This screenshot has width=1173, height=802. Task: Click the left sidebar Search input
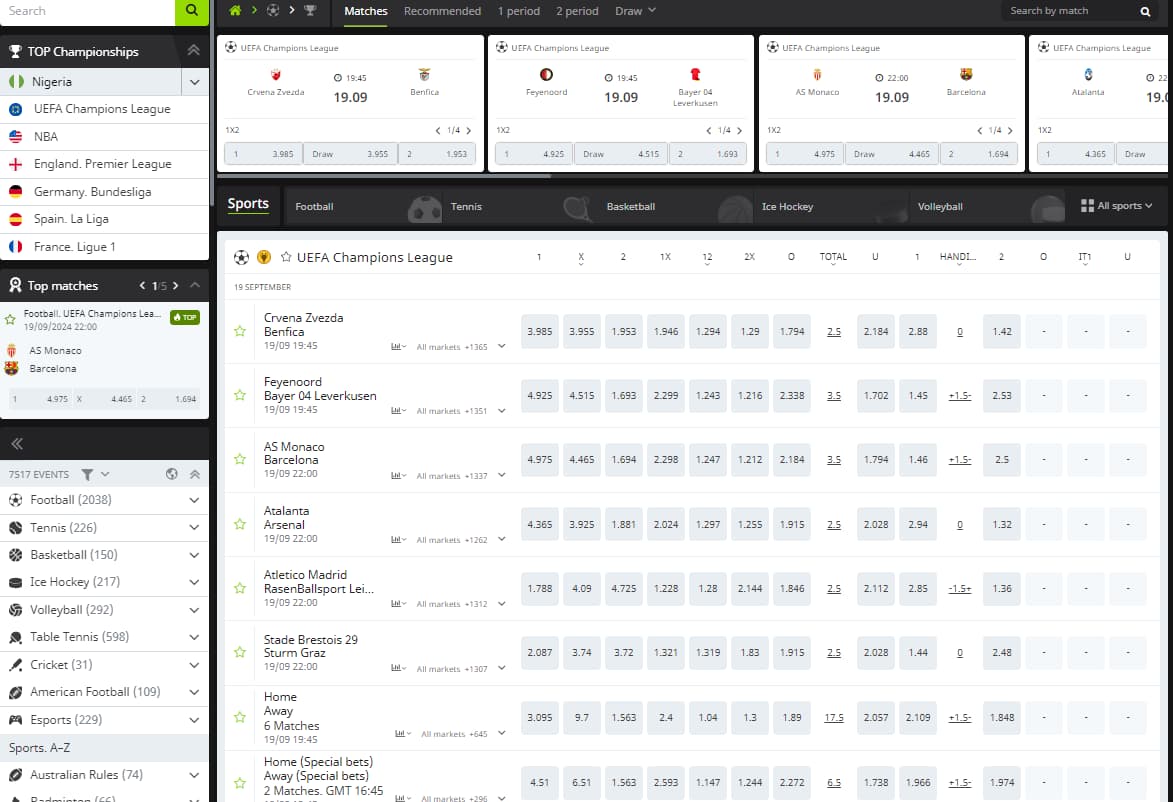[x=87, y=11]
